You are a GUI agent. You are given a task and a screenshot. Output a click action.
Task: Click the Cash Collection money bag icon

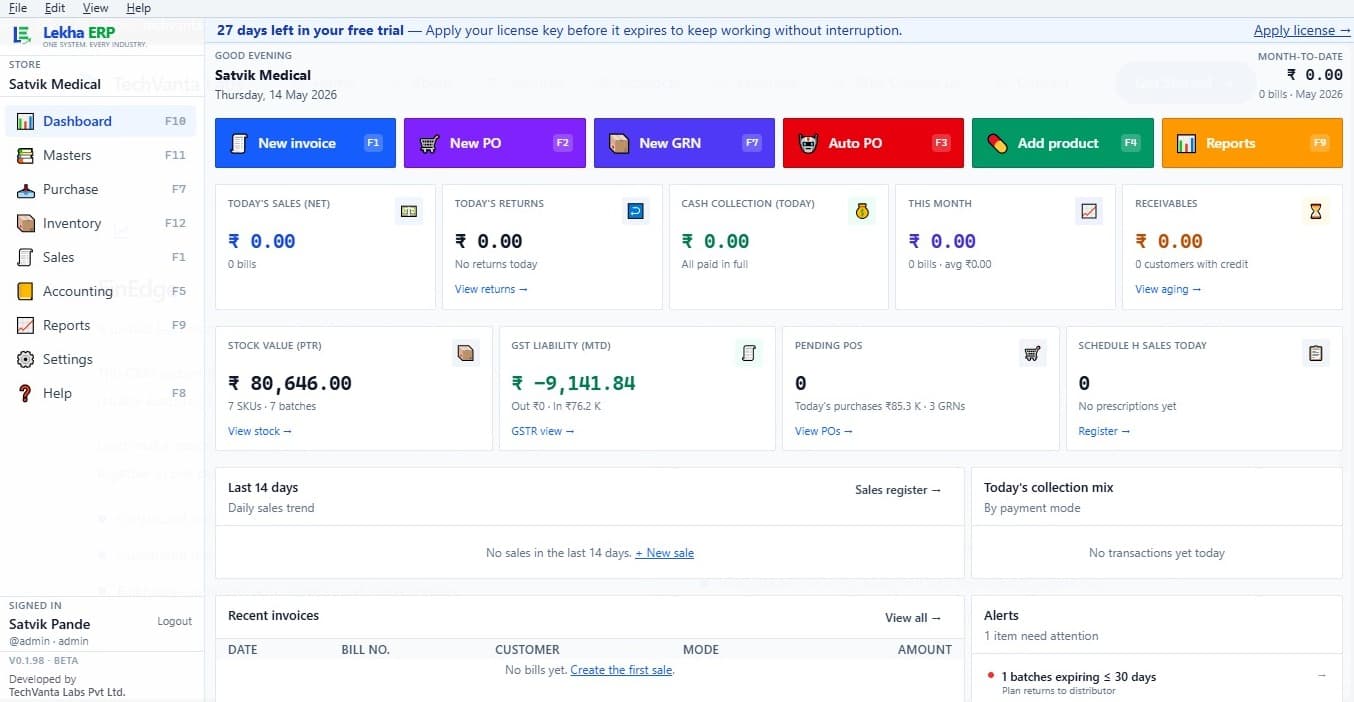pos(862,211)
